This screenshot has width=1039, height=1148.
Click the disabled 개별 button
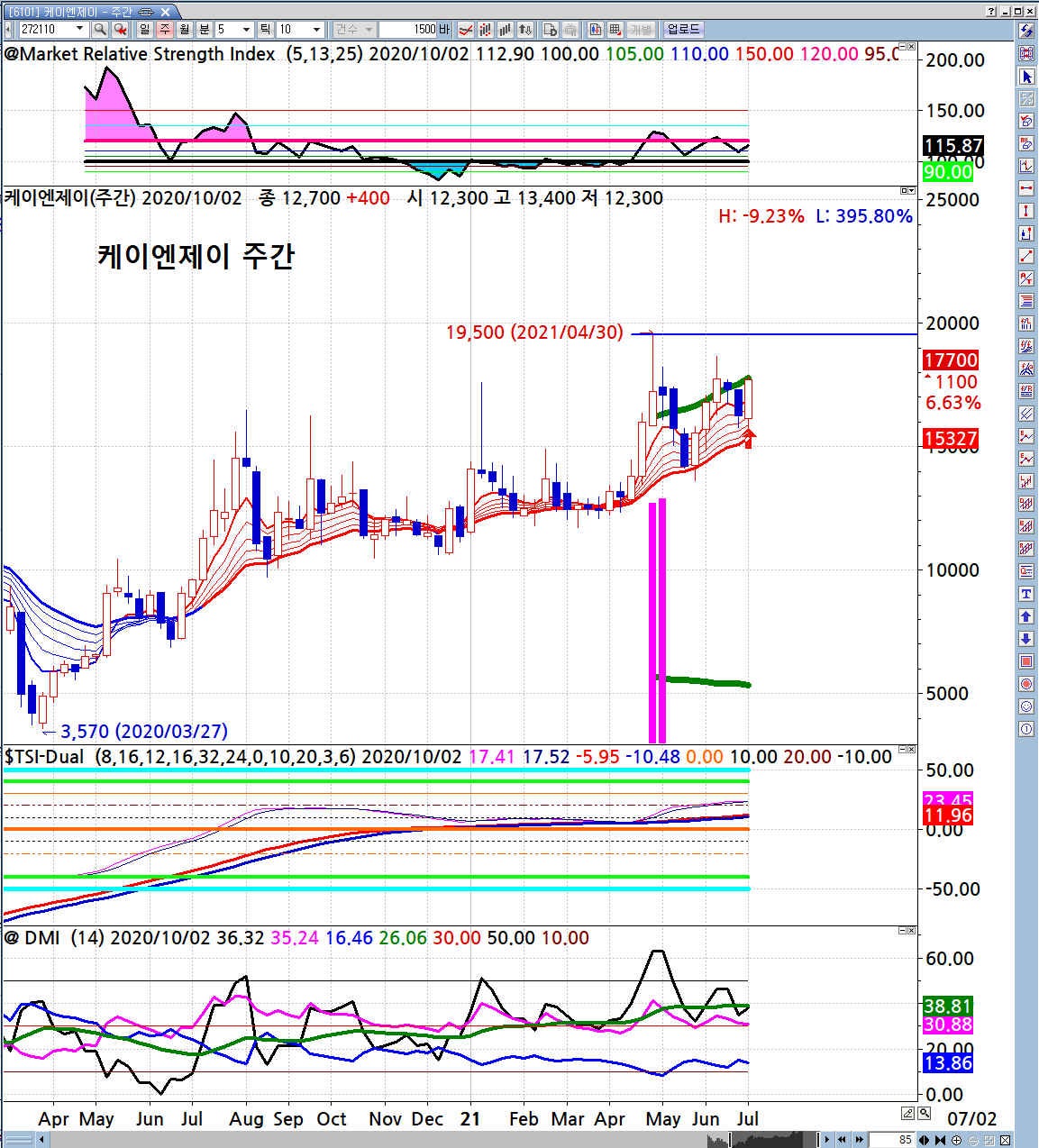click(640, 29)
